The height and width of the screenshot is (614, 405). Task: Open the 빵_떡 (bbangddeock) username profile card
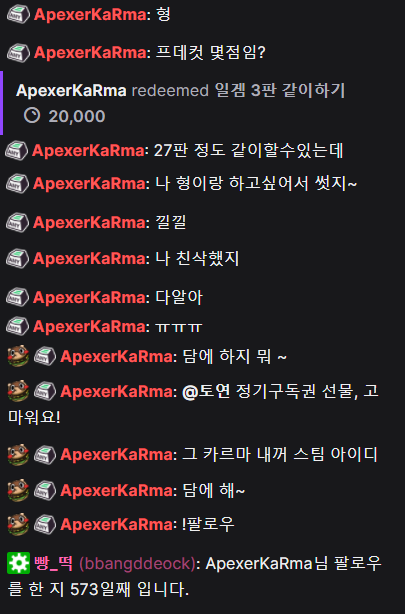pos(114,563)
